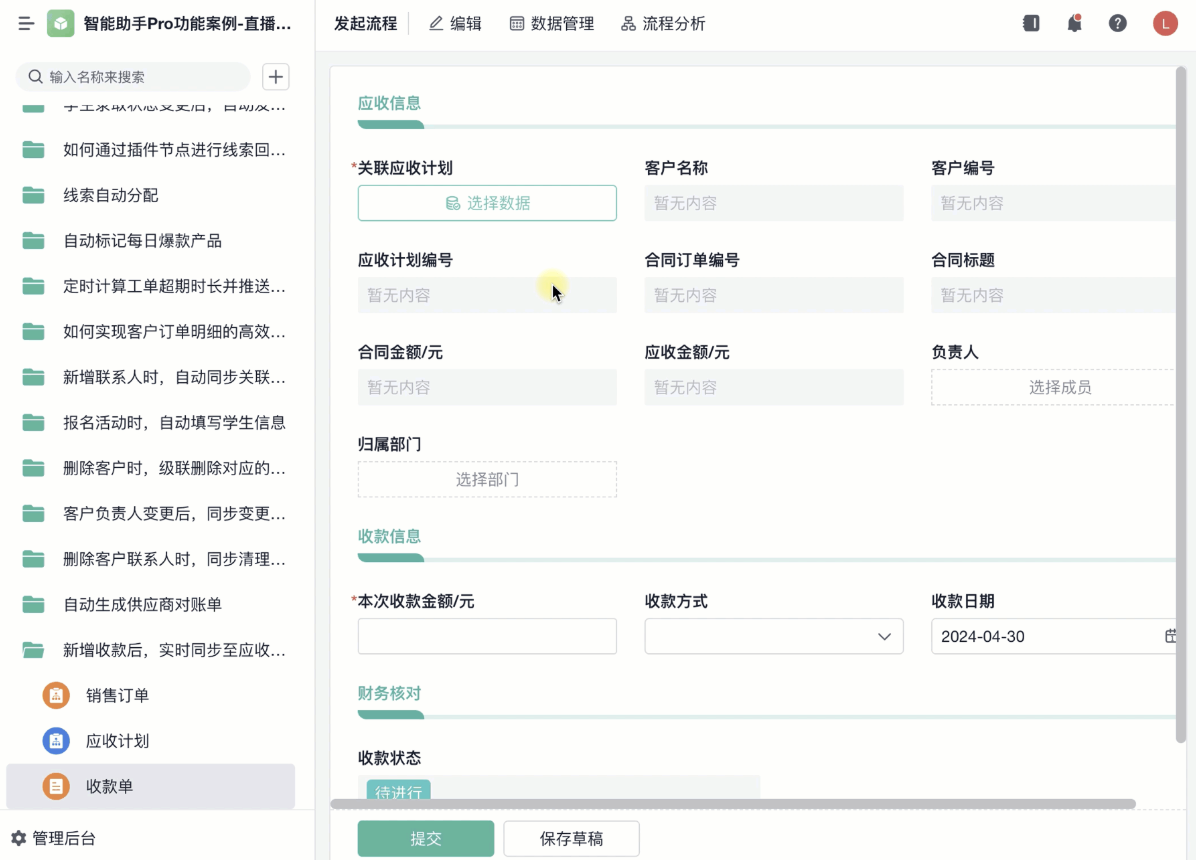Click the 提交 button
The image size is (1196, 860).
pyautogui.click(x=426, y=839)
